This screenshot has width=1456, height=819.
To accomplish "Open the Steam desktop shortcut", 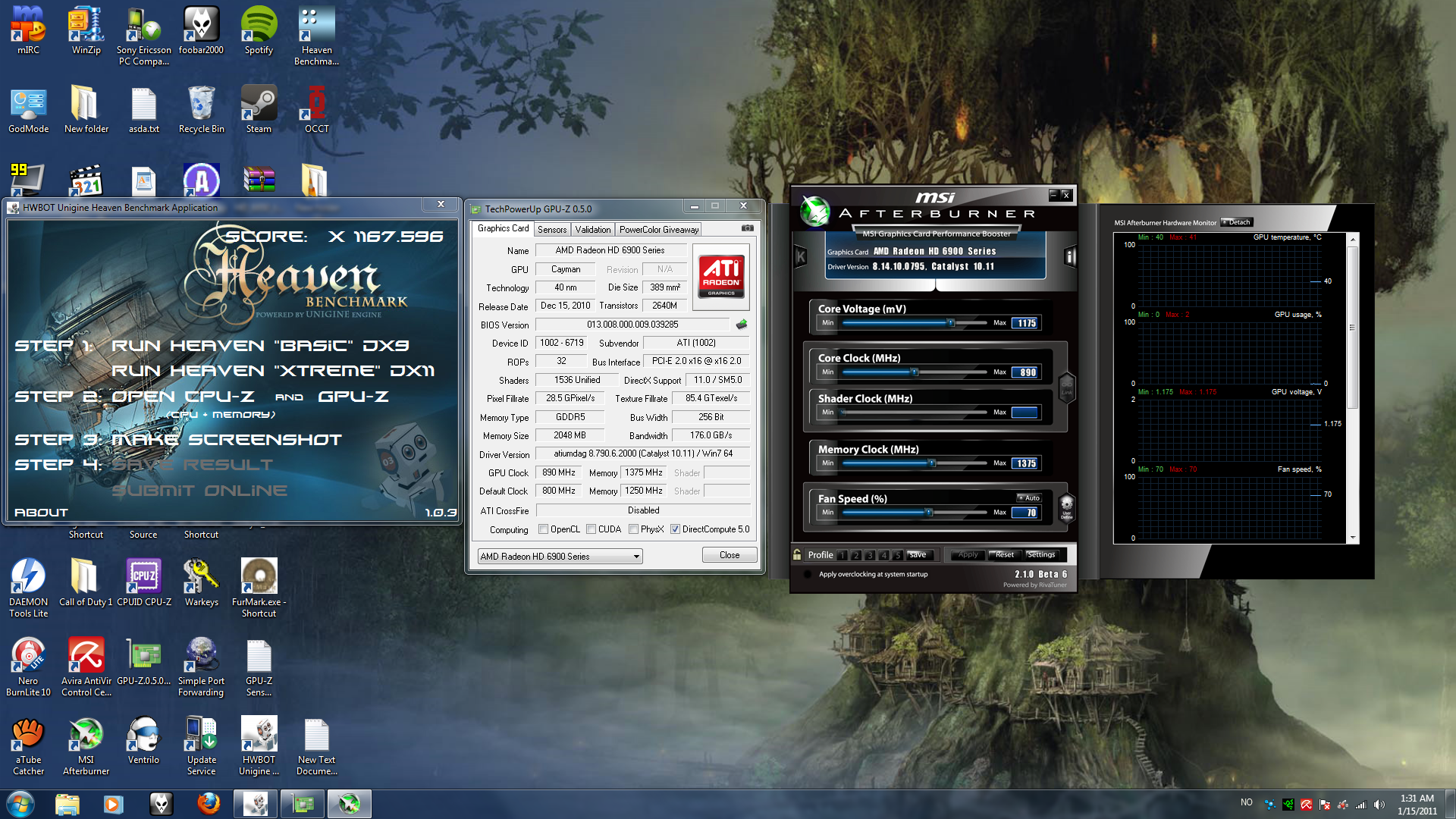I will coord(259,110).
